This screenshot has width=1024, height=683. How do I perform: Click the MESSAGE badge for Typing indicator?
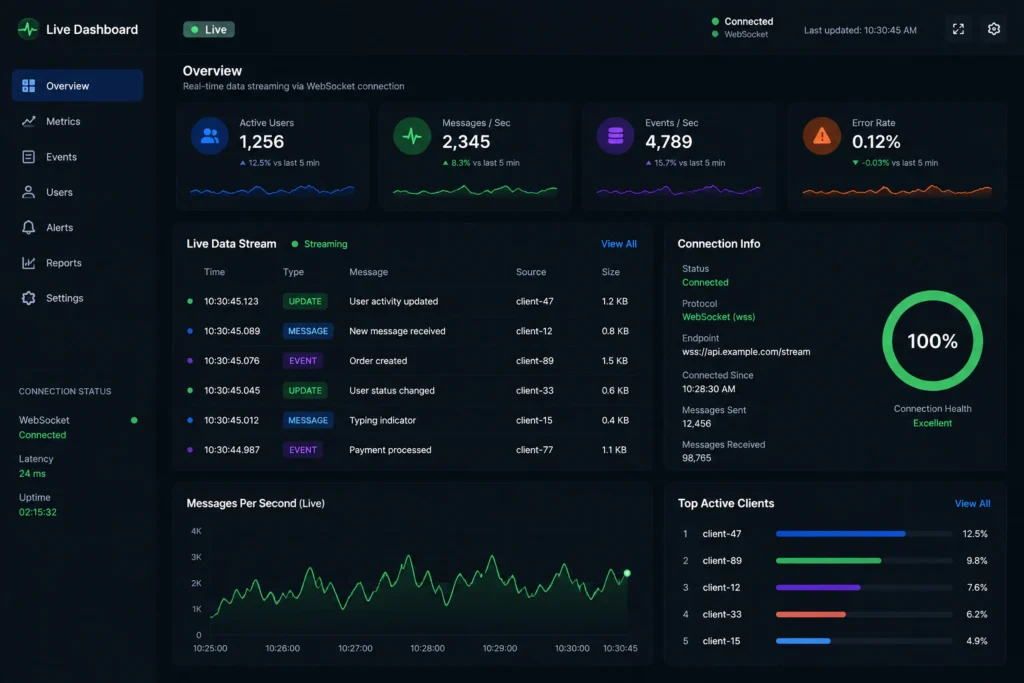[308, 420]
